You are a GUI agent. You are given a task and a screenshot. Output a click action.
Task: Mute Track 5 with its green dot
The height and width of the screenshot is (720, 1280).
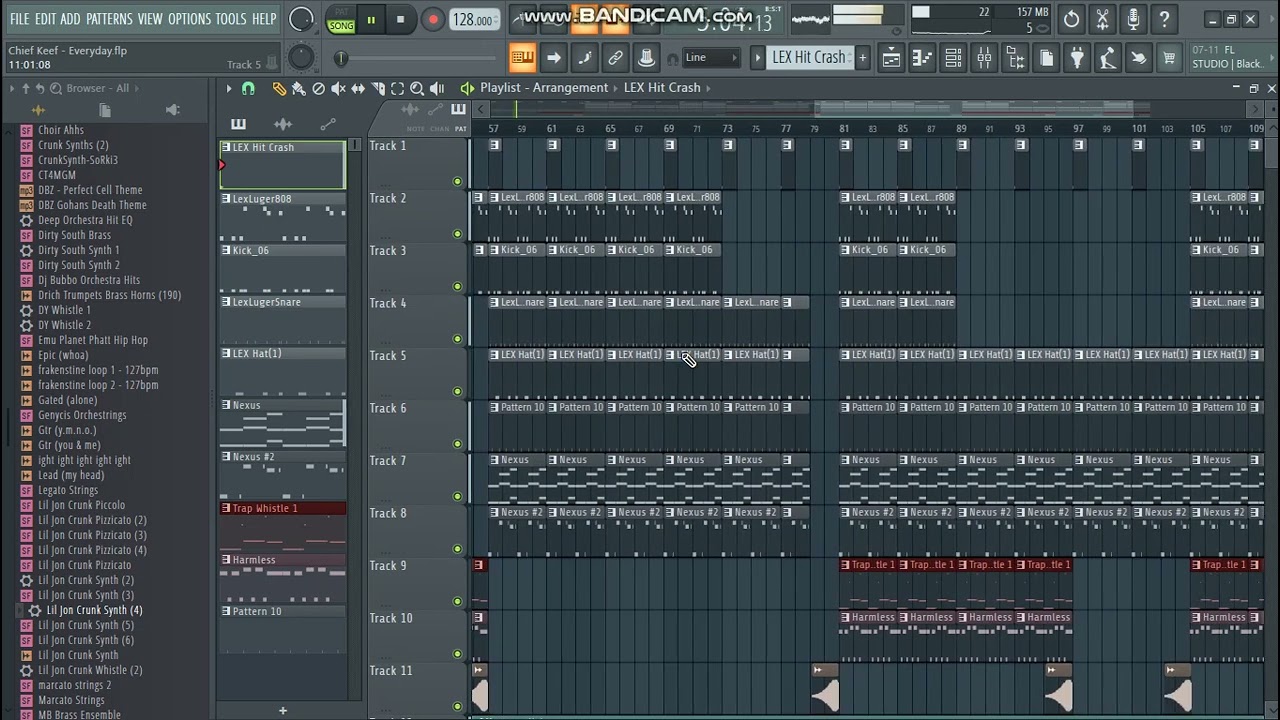(x=457, y=391)
